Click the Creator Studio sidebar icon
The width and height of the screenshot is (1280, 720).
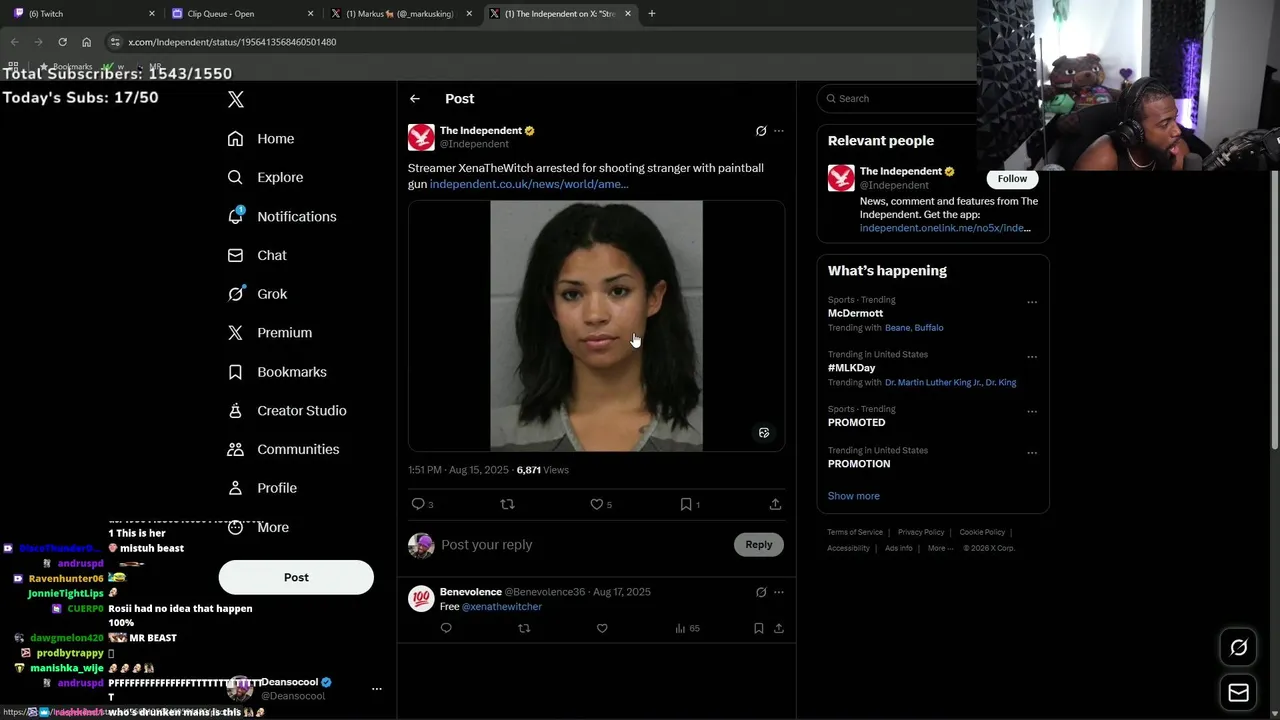tap(235, 411)
